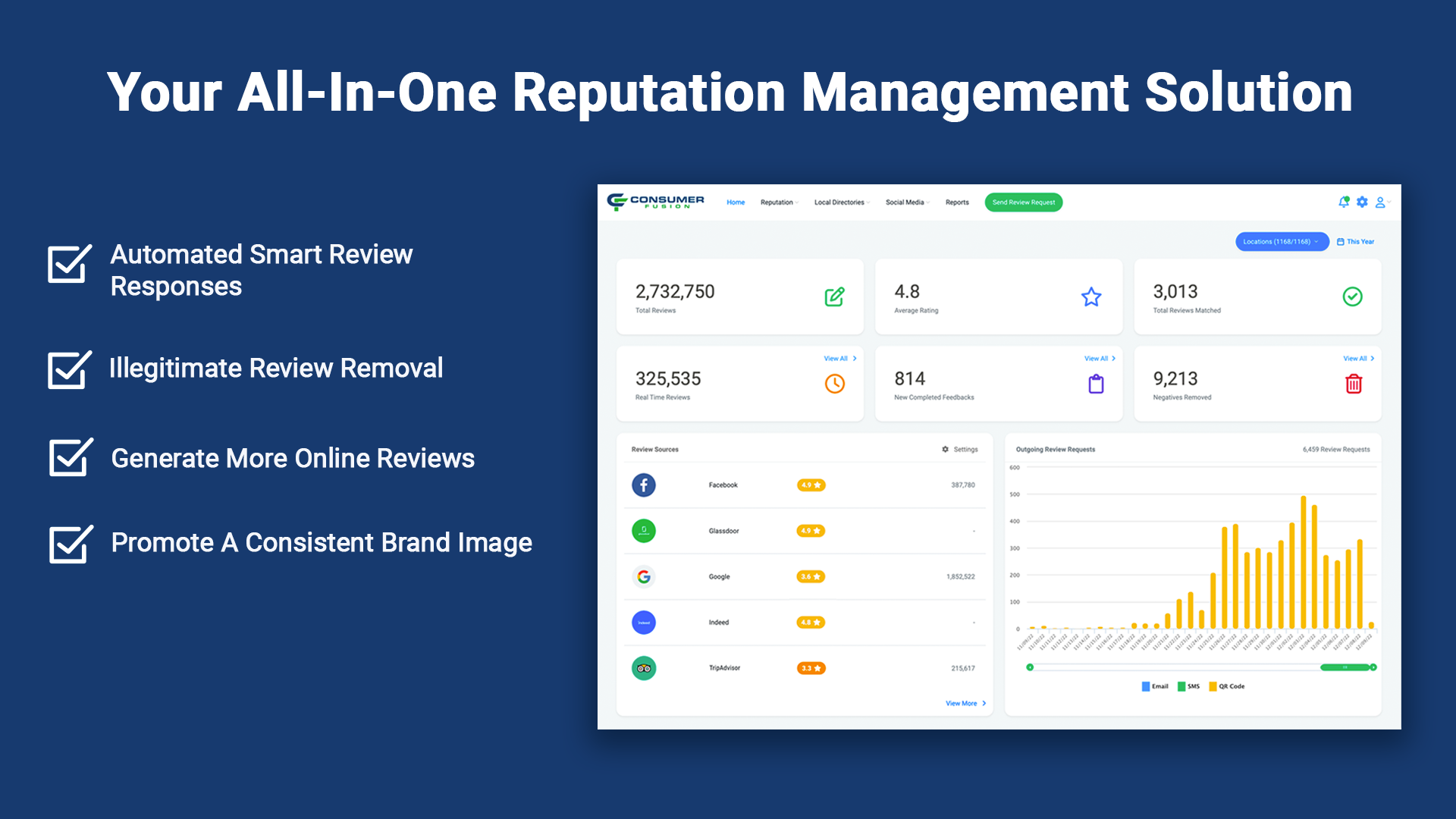Screen dimensions: 1456x819
Task: Click the green selected range of slider
Action: (1345, 667)
